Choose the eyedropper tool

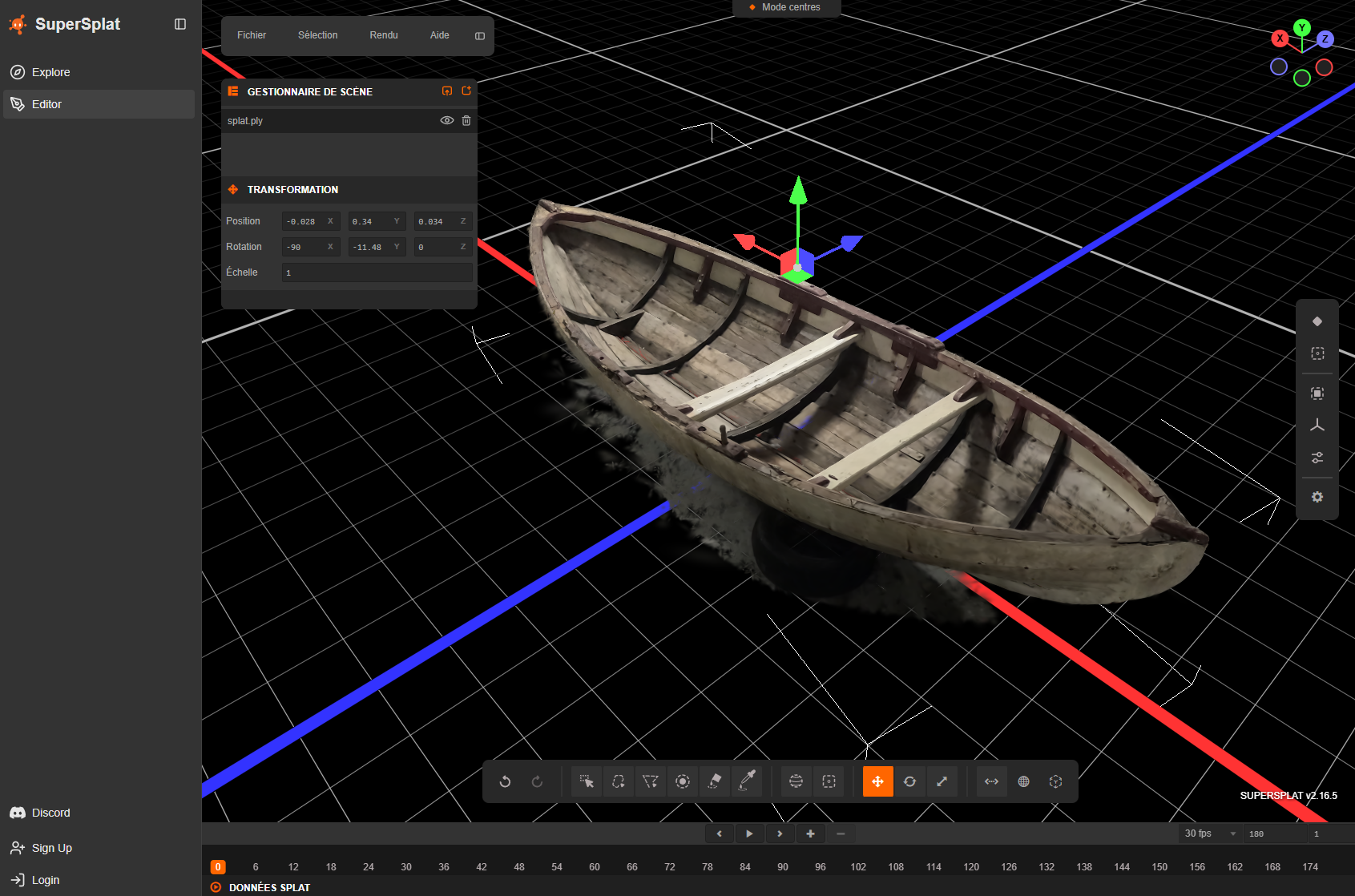[x=747, y=781]
